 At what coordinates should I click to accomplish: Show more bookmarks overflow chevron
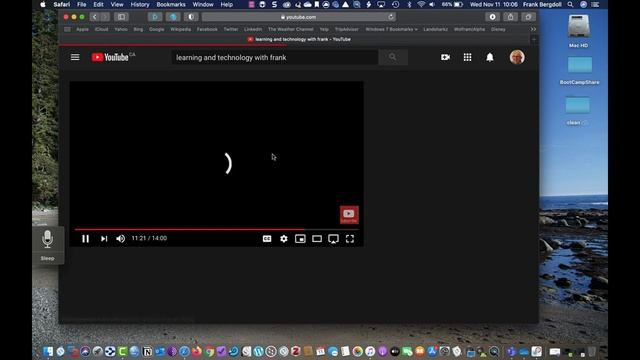point(533,29)
